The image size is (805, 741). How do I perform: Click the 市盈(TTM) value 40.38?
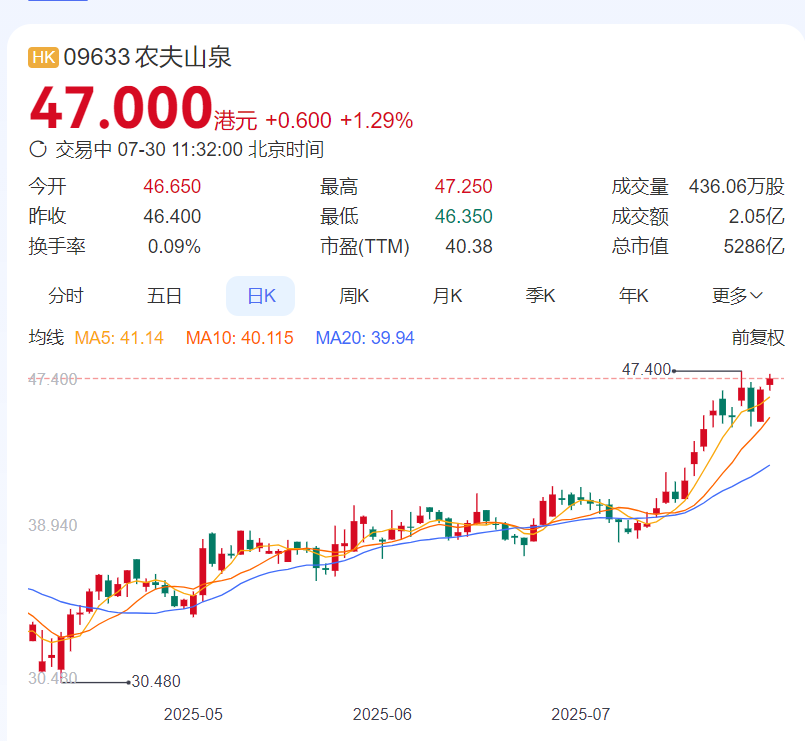[x=469, y=246]
